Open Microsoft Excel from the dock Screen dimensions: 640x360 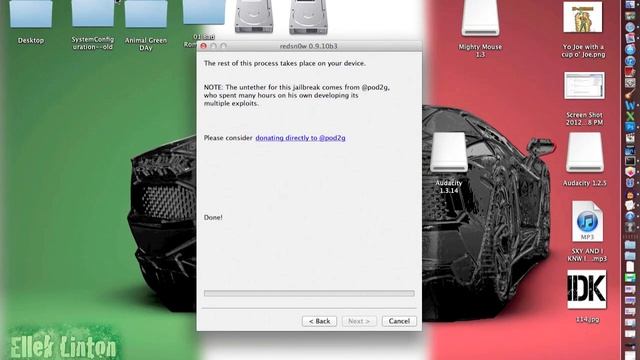coord(630,116)
